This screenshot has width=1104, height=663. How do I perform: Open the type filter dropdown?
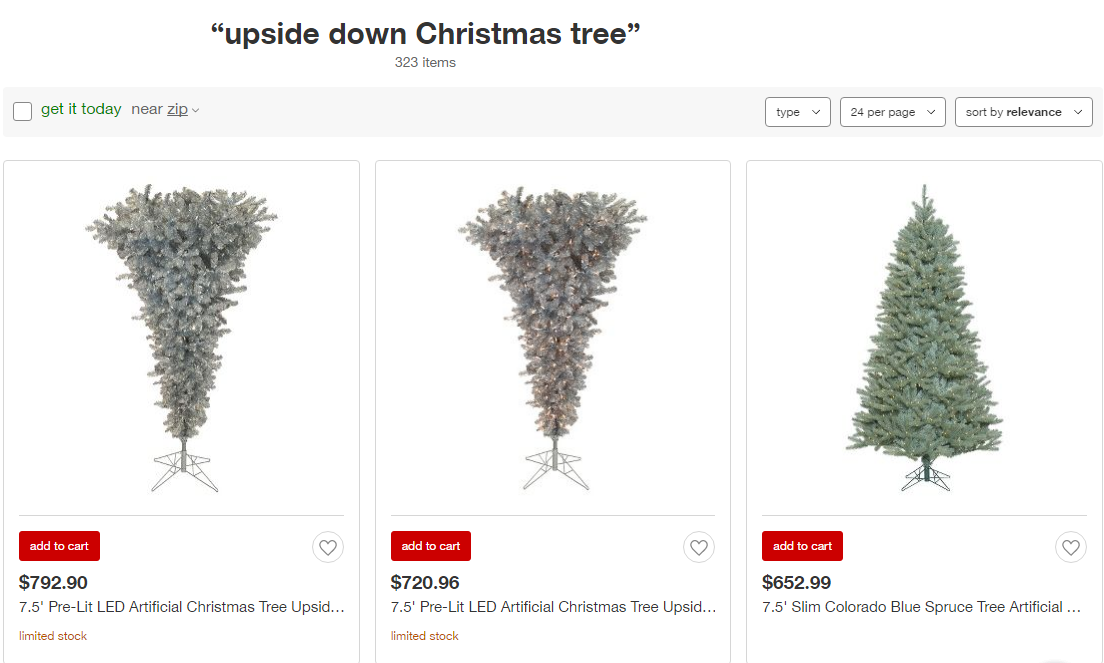(x=797, y=112)
